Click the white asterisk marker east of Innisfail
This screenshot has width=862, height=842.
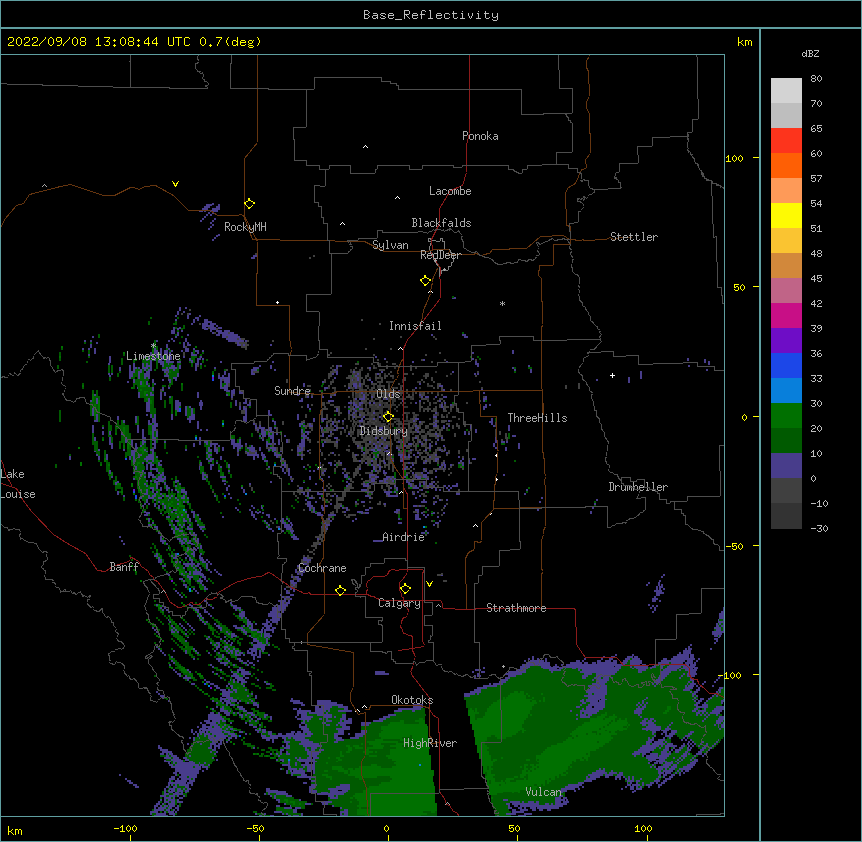tap(502, 303)
